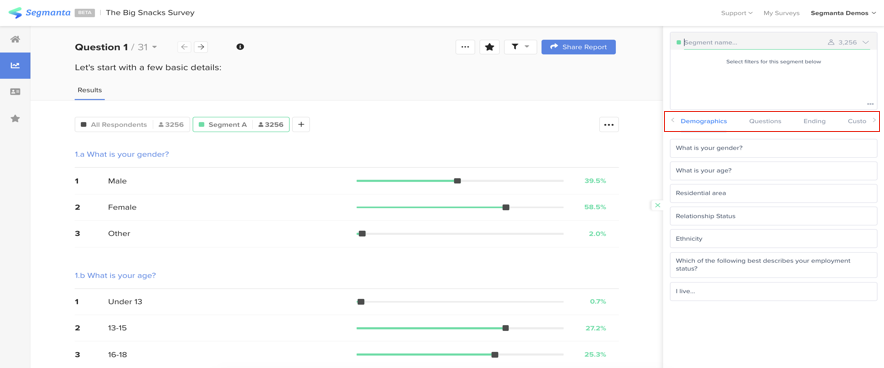Expand the What is your gender filter
Screen dimensions: 884x368
[x=774, y=148]
